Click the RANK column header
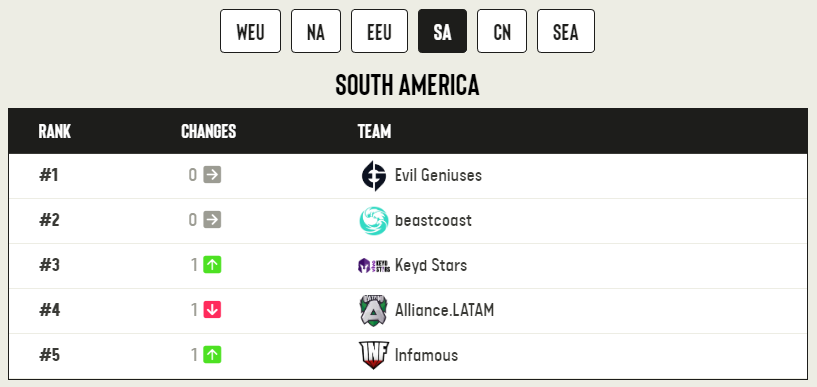The height and width of the screenshot is (387, 817). click(55, 131)
